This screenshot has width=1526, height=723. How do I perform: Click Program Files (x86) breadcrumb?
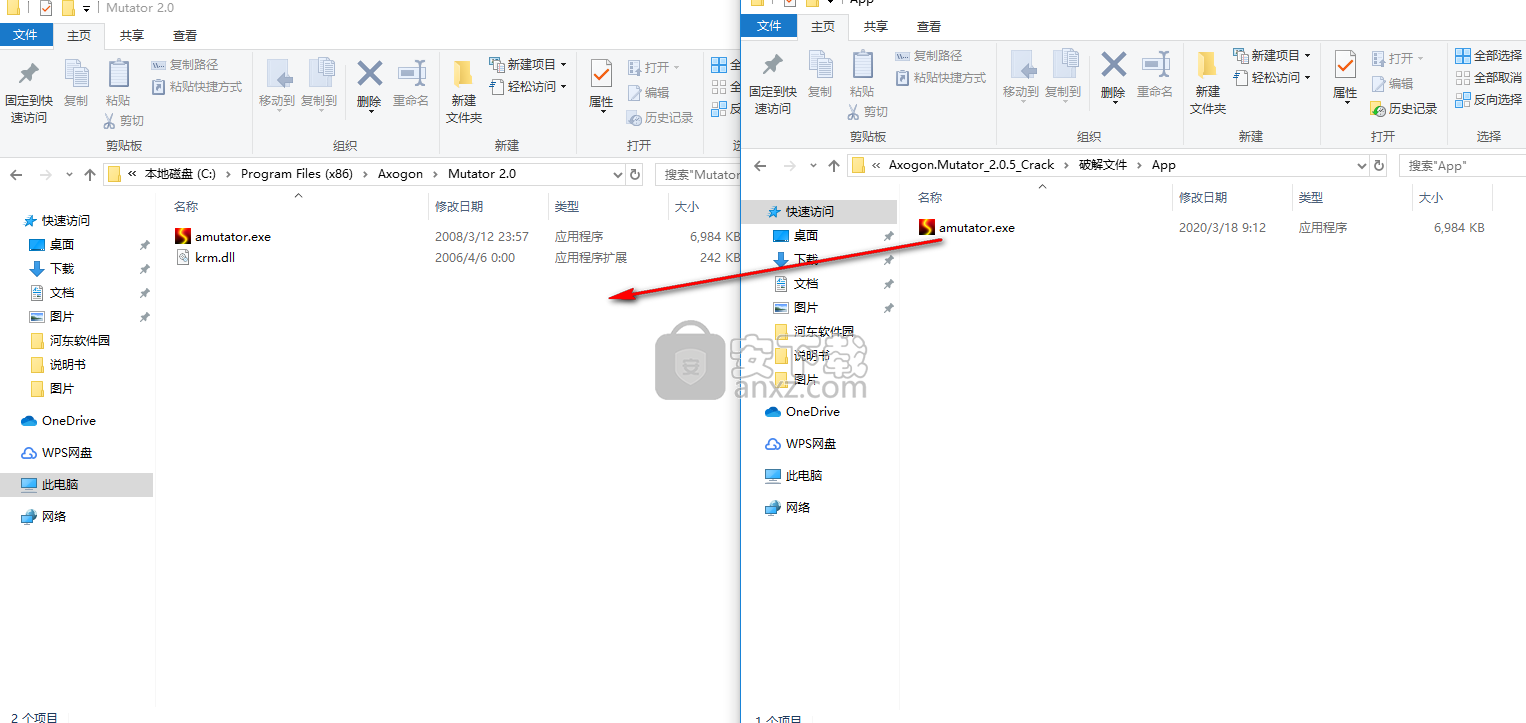click(296, 174)
